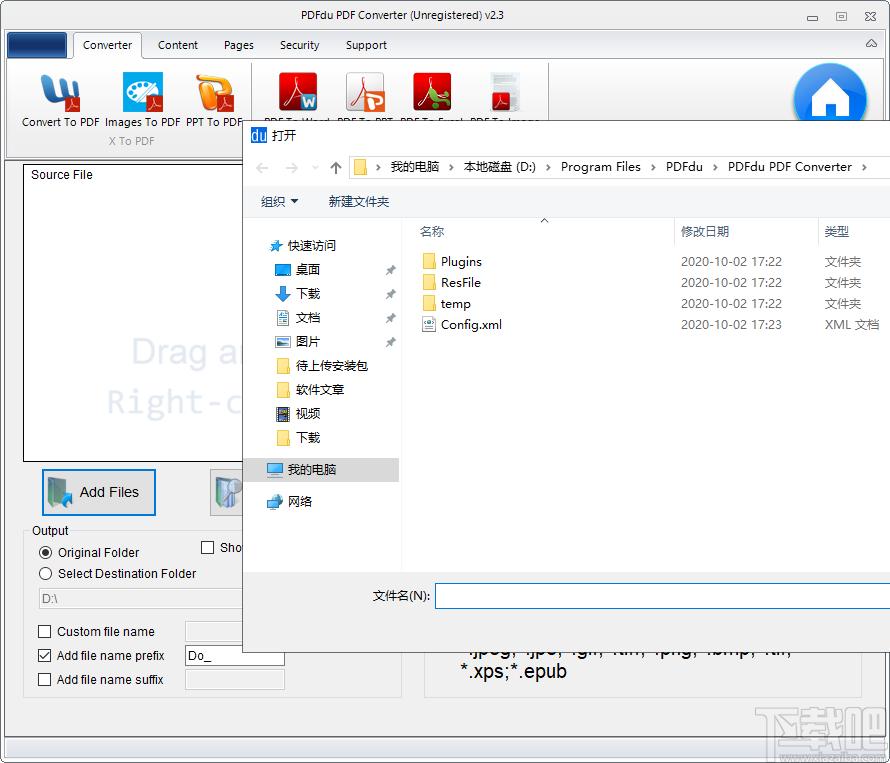Select 网络 in the navigation pane
Viewport: 890px width, 763px height.
tap(300, 501)
